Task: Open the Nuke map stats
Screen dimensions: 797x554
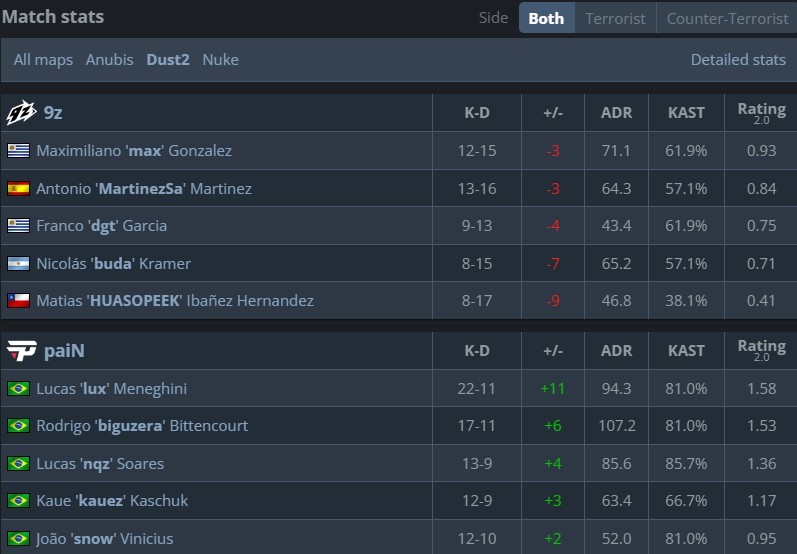Action: tap(220, 60)
